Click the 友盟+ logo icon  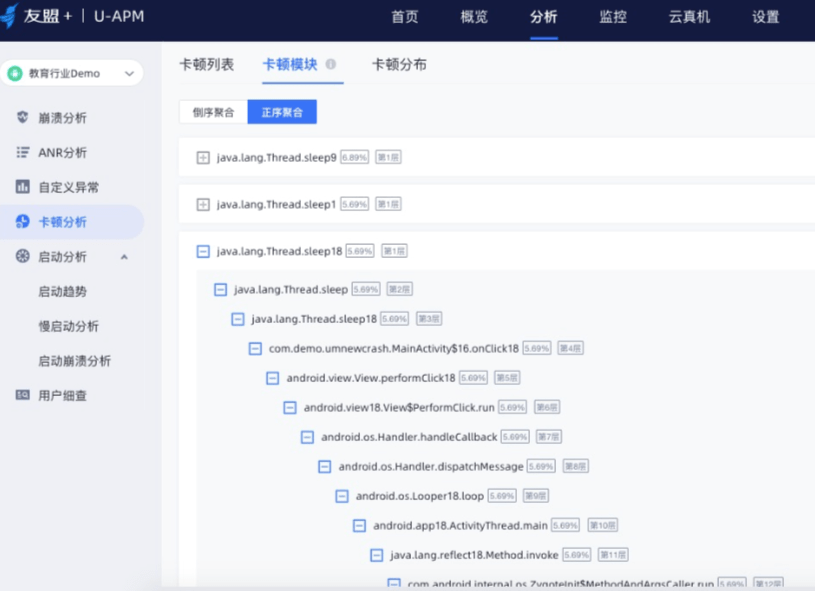click(9, 16)
